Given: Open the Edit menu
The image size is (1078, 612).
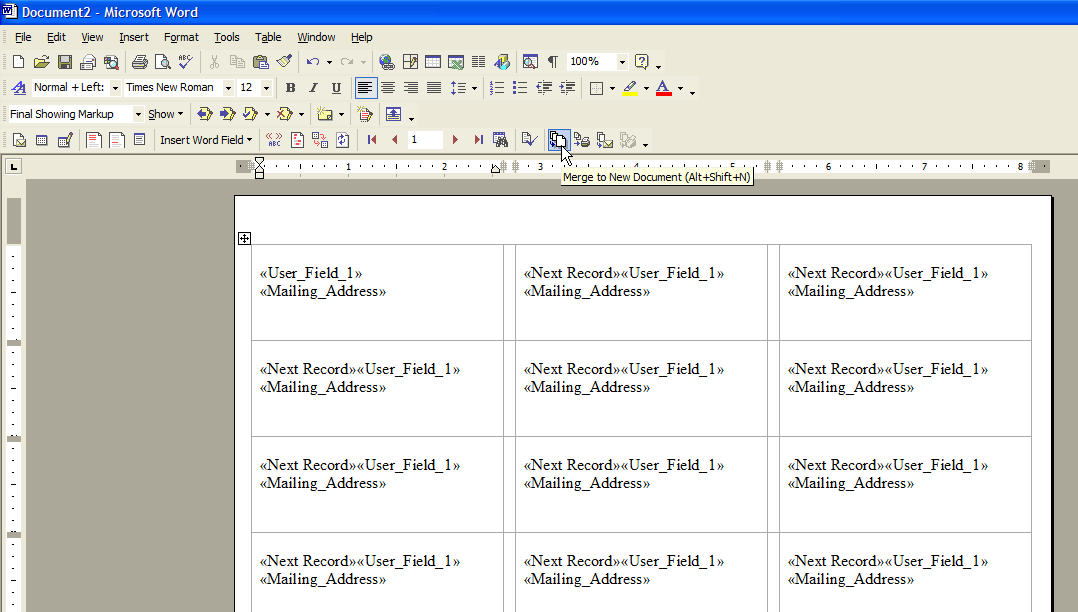Looking at the screenshot, I should tap(56, 37).
